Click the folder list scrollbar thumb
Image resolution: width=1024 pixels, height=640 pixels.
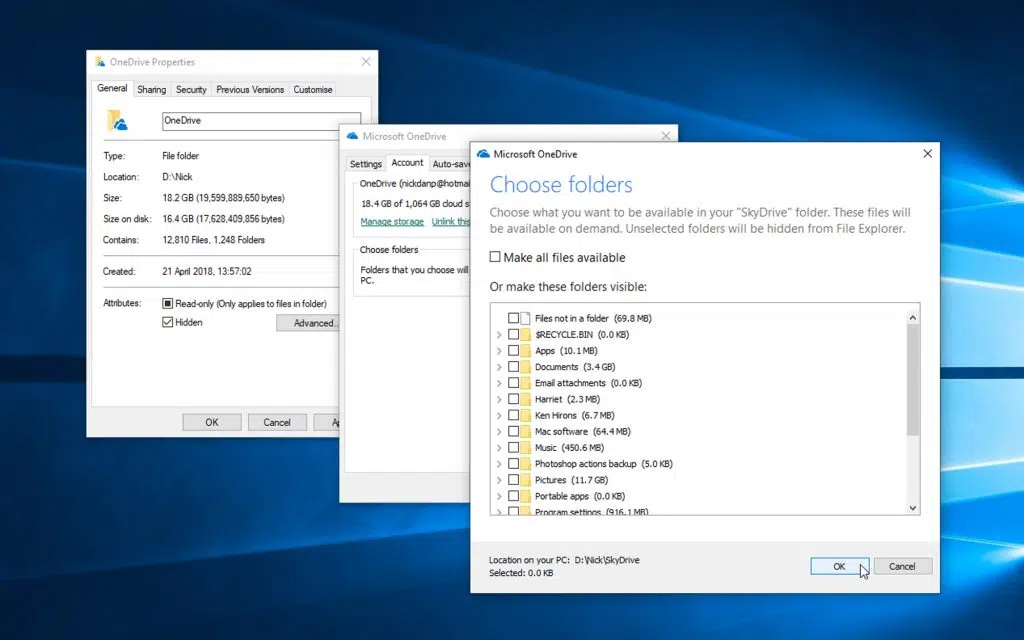(x=912, y=380)
